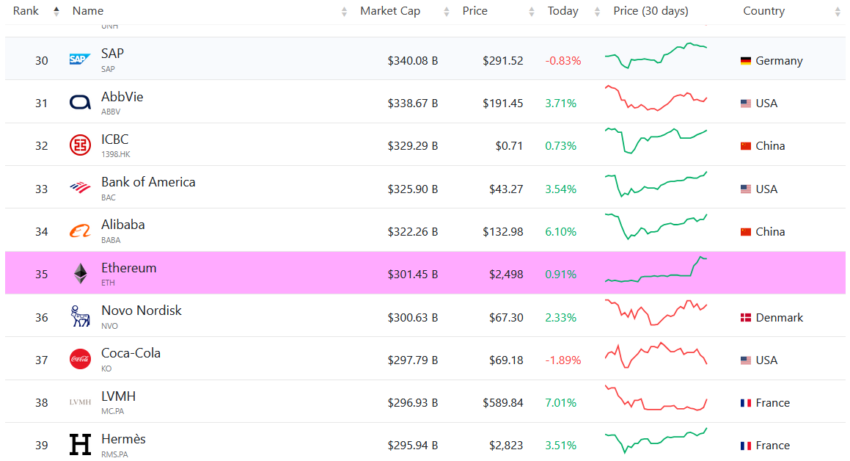Viewport: 850px width, 461px height.
Task: Click the AbbVie logo icon
Action: click(80, 102)
